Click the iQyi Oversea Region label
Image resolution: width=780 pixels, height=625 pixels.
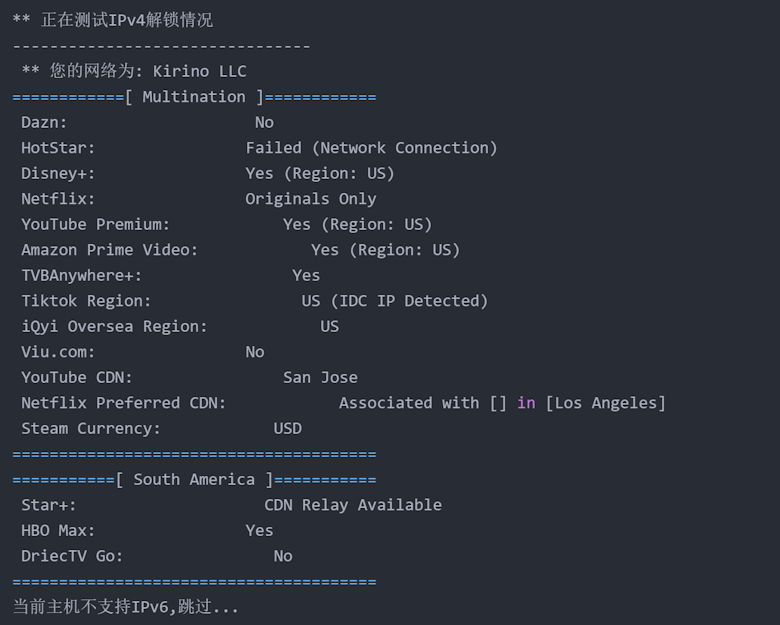pos(114,326)
